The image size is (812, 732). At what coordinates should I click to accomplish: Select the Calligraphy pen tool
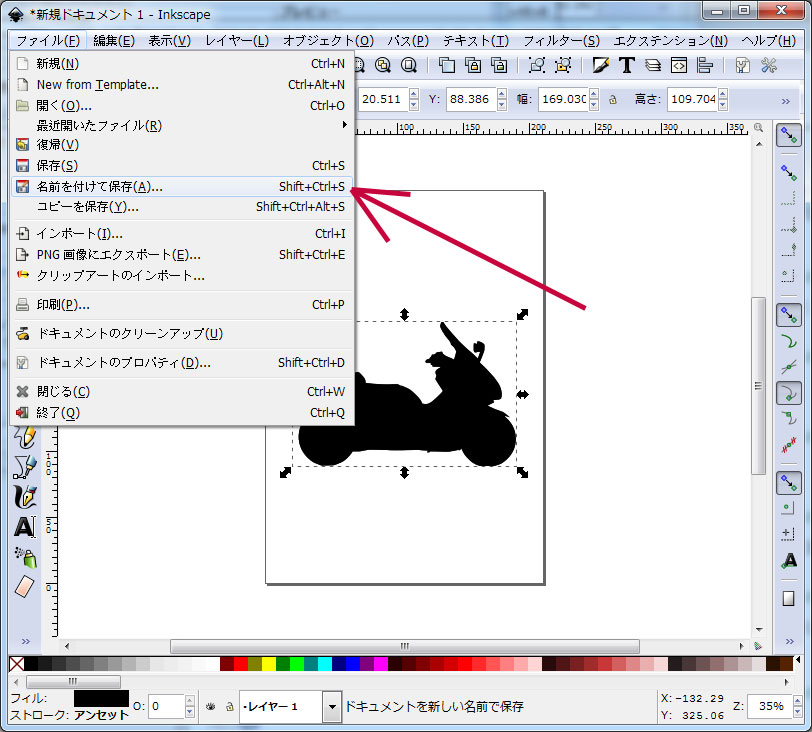click(x=24, y=496)
